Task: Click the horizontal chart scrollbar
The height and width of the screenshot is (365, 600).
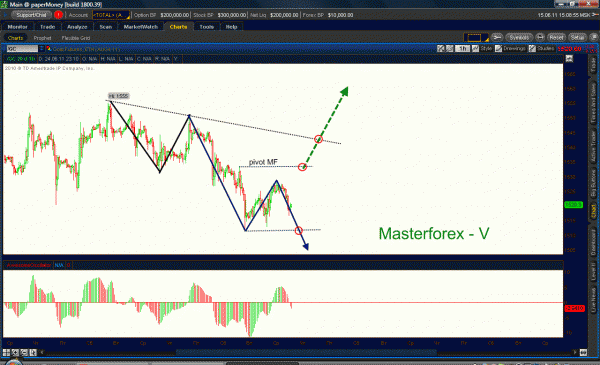Action: click(x=306, y=352)
